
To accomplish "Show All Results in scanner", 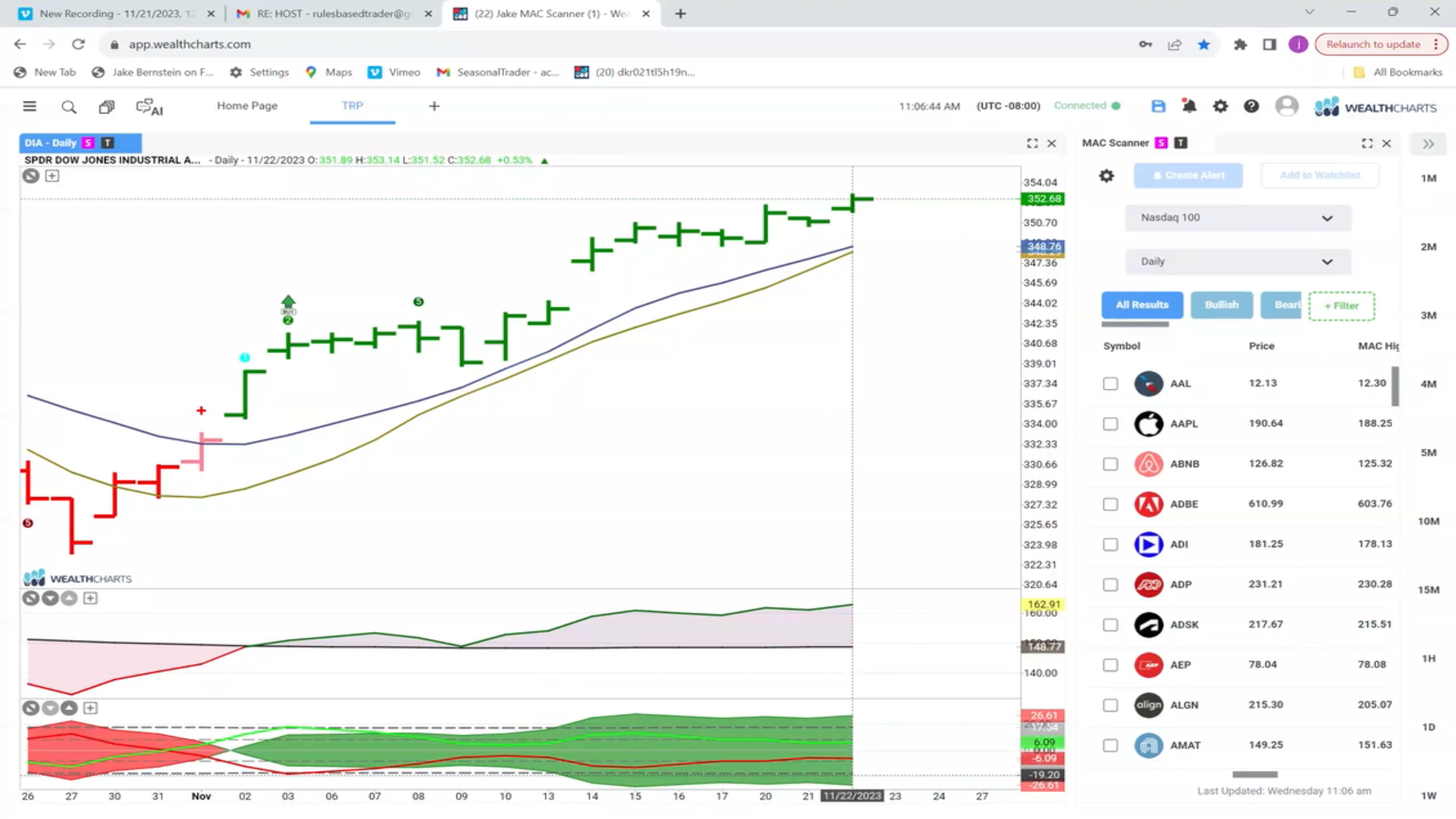I will click(1142, 305).
